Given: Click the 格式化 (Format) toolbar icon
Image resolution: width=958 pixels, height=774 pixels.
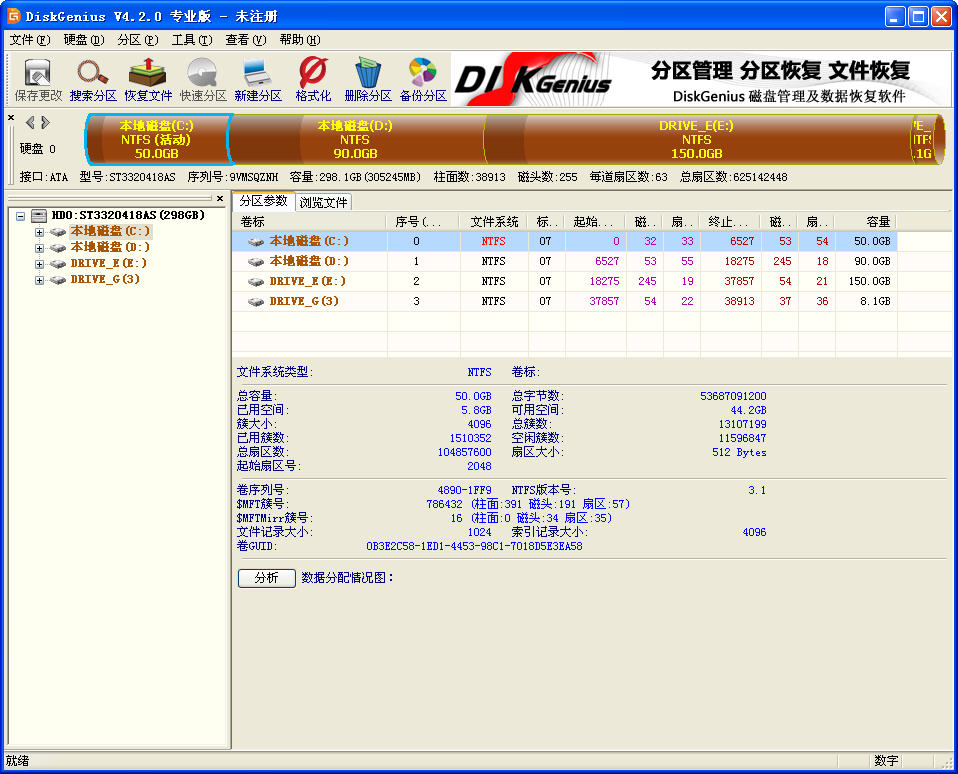Looking at the screenshot, I should [313, 79].
